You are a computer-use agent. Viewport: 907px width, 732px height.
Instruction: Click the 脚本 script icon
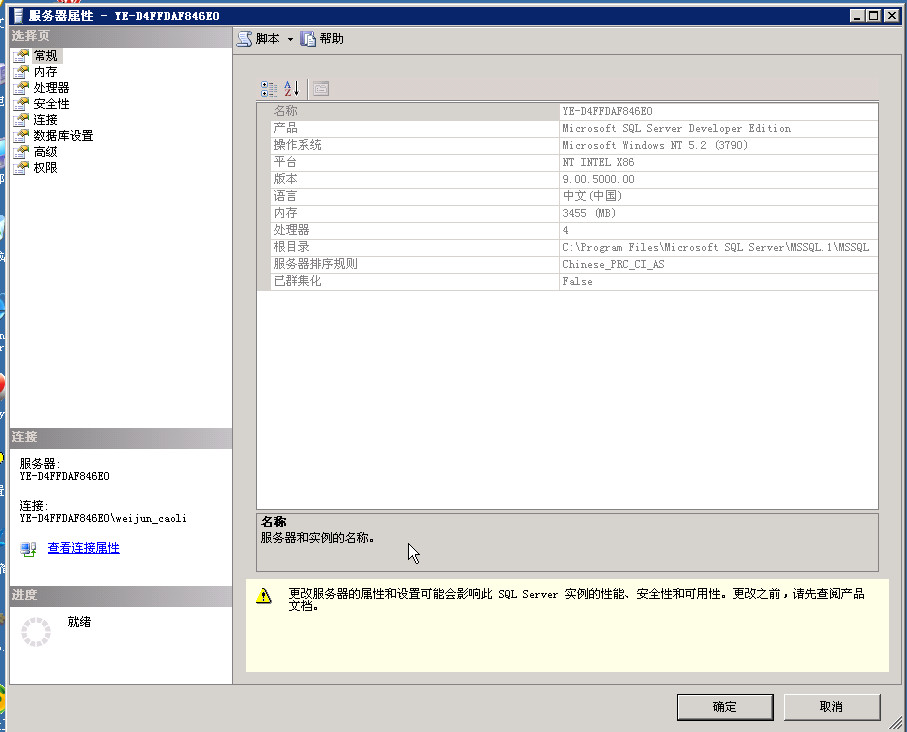point(245,39)
